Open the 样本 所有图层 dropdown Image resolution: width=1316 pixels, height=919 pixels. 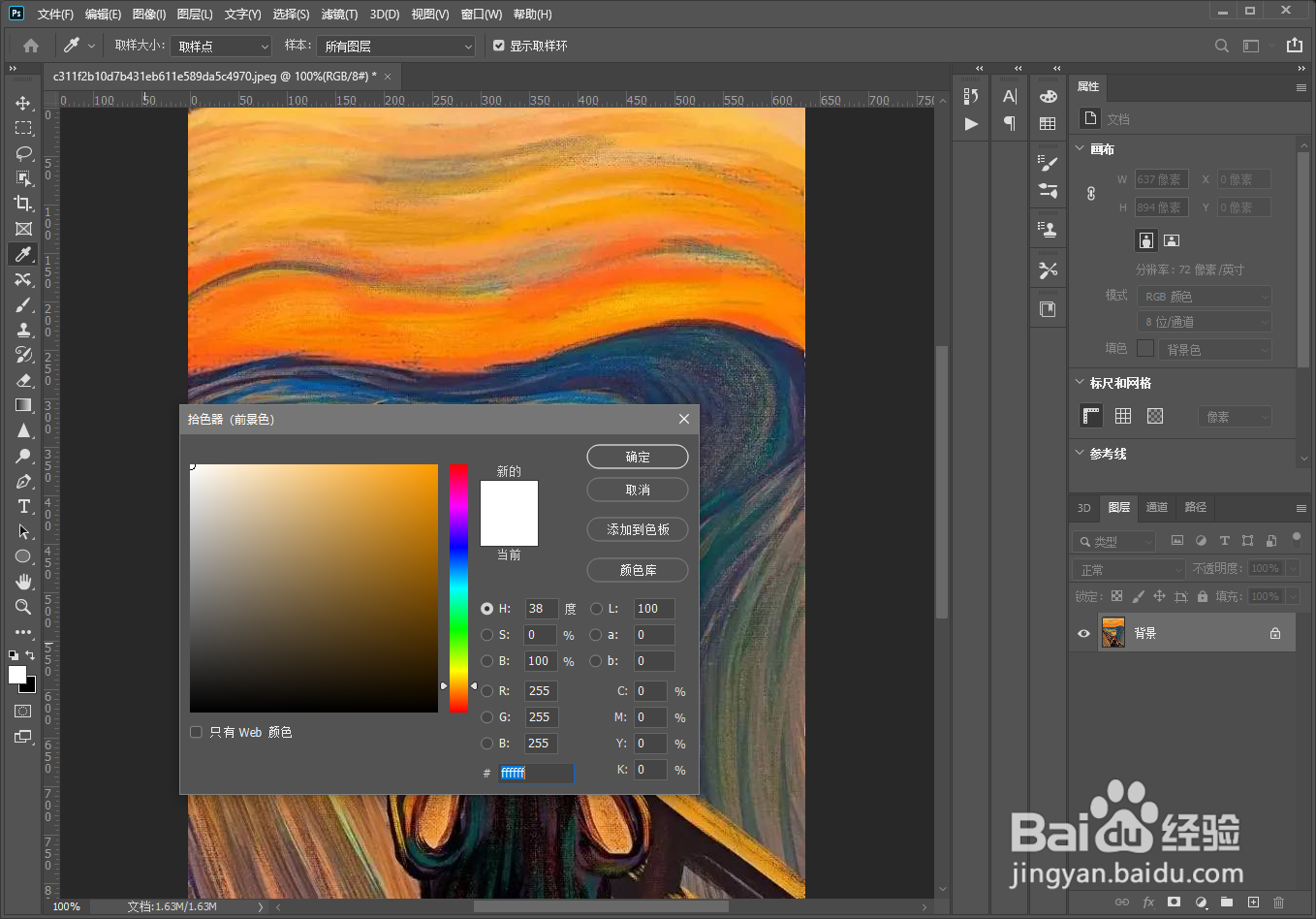(397, 46)
